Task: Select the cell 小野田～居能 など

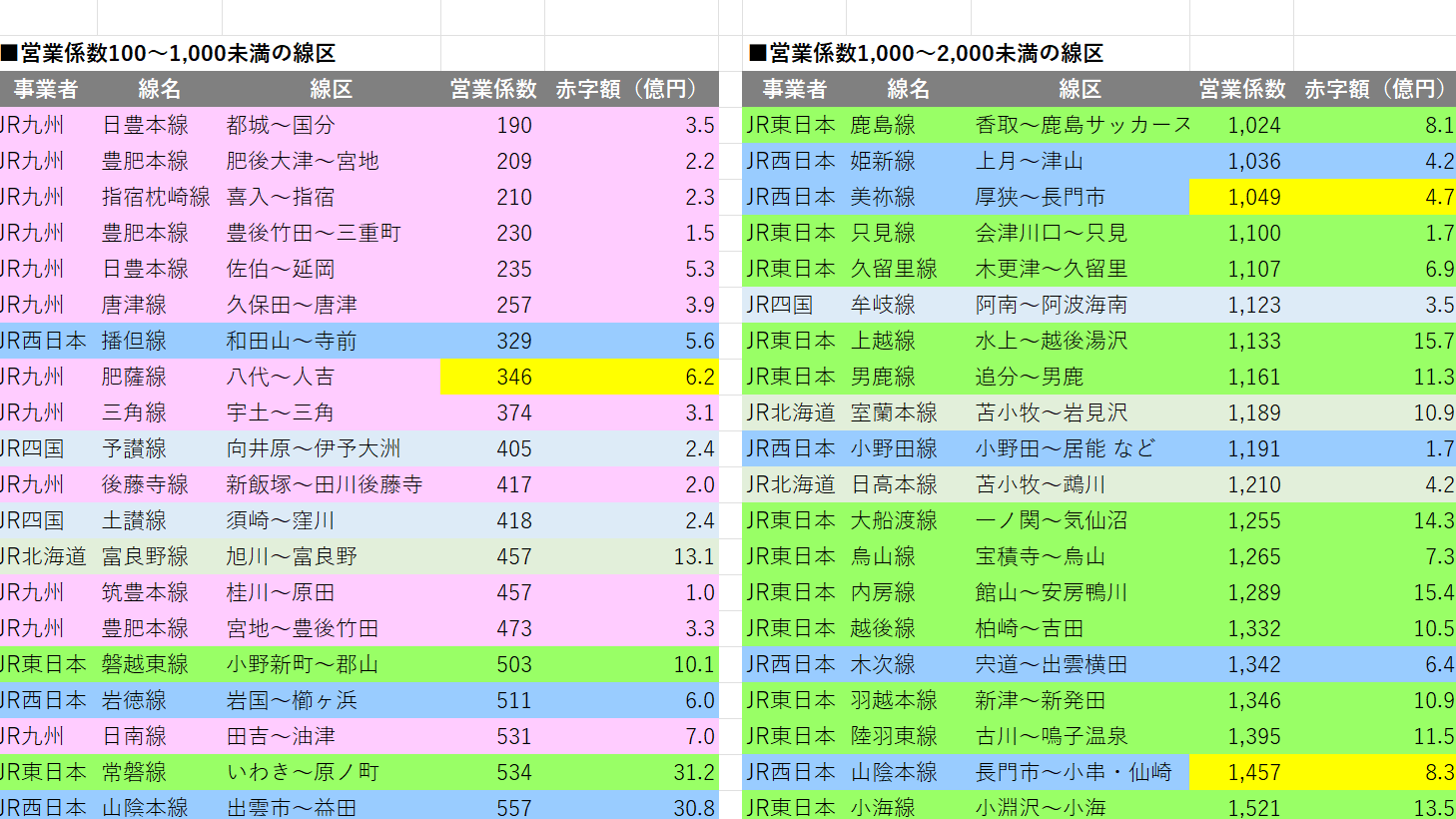Action: (x=1081, y=448)
